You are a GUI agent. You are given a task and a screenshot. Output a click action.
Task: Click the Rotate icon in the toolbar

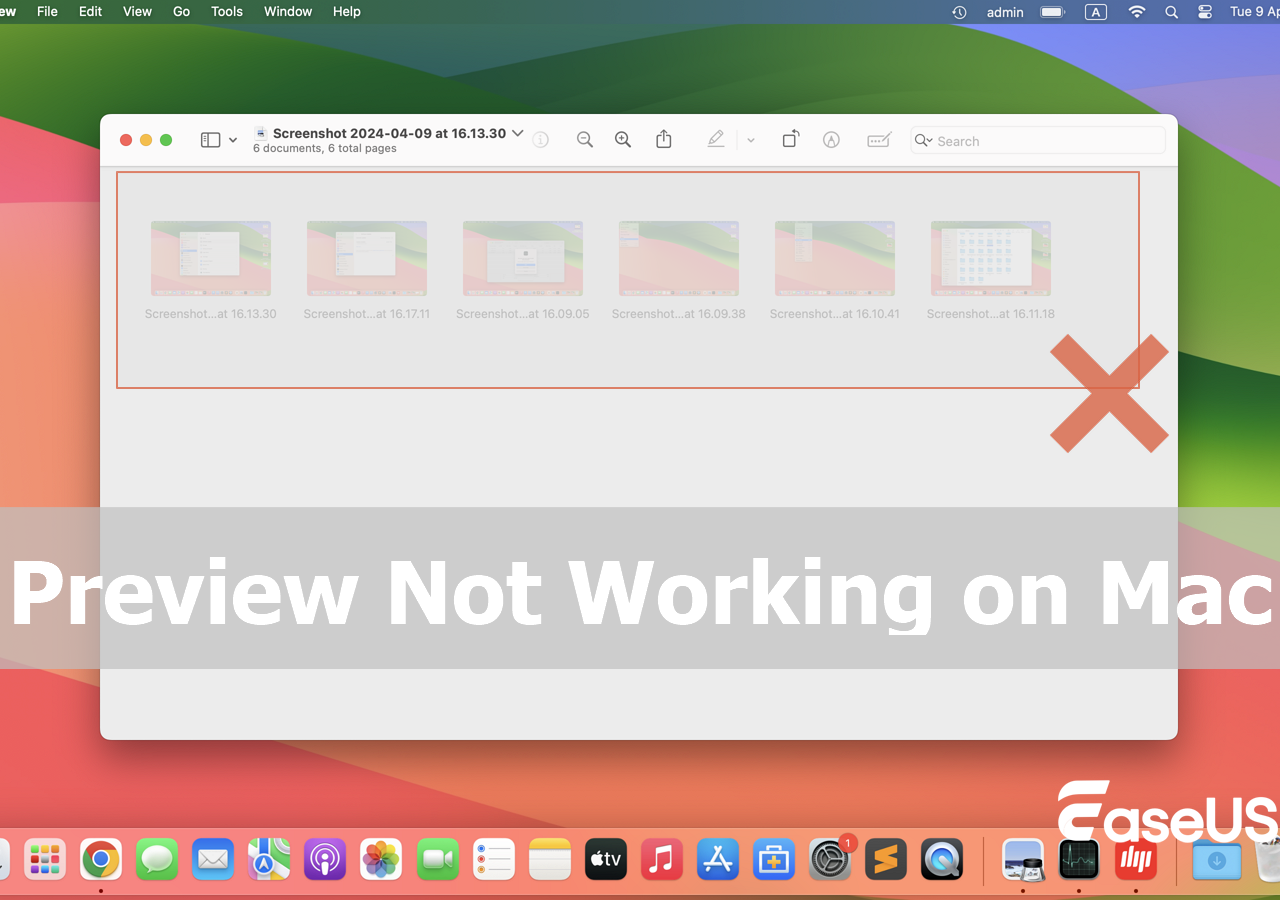(x=790, y=139)
